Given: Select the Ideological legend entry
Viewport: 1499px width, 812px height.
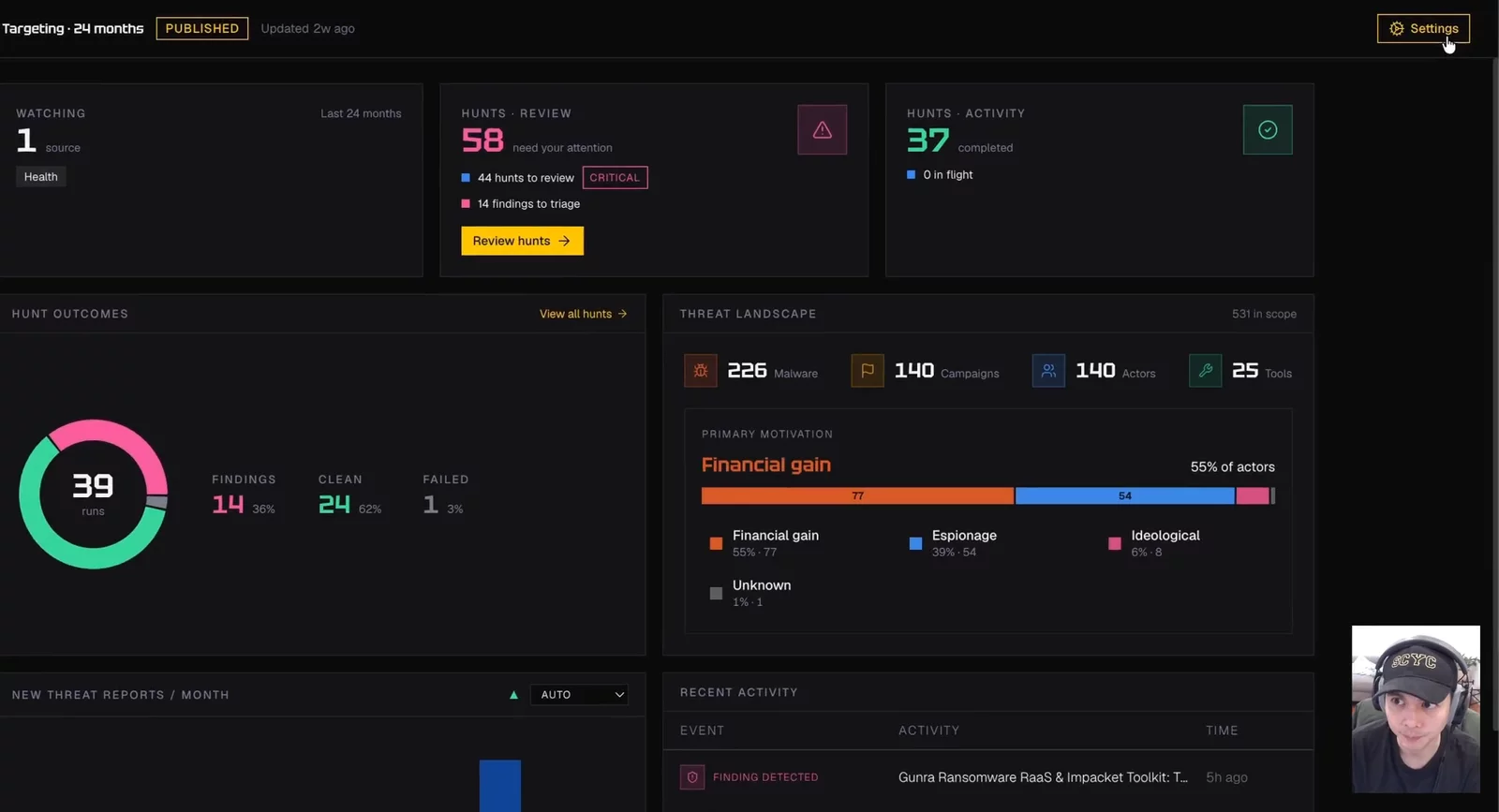Looking at the screenshot, I should (1154, 542).
